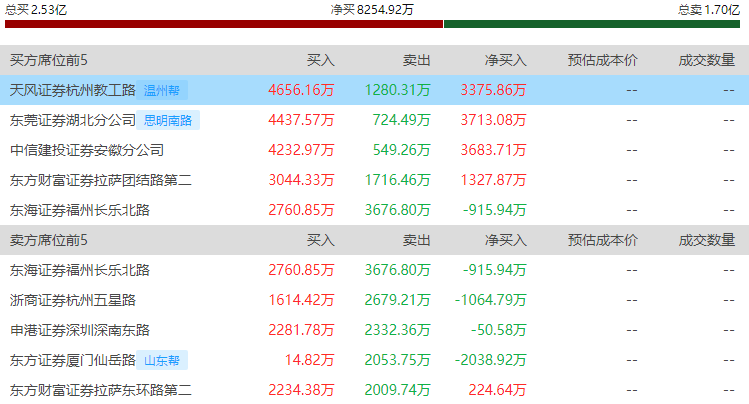The image size is (749, 404).
Task: Click 买入 column header in 买方席位前5 row
Action: [321, 60]
